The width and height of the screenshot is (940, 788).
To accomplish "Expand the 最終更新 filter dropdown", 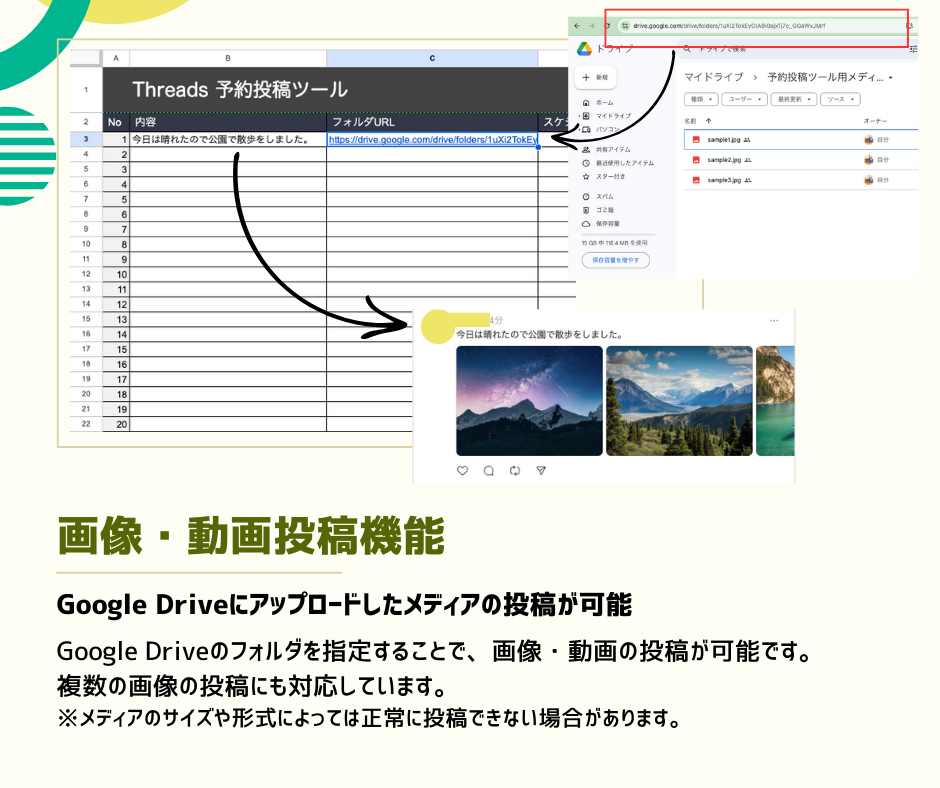I will 794,99.
